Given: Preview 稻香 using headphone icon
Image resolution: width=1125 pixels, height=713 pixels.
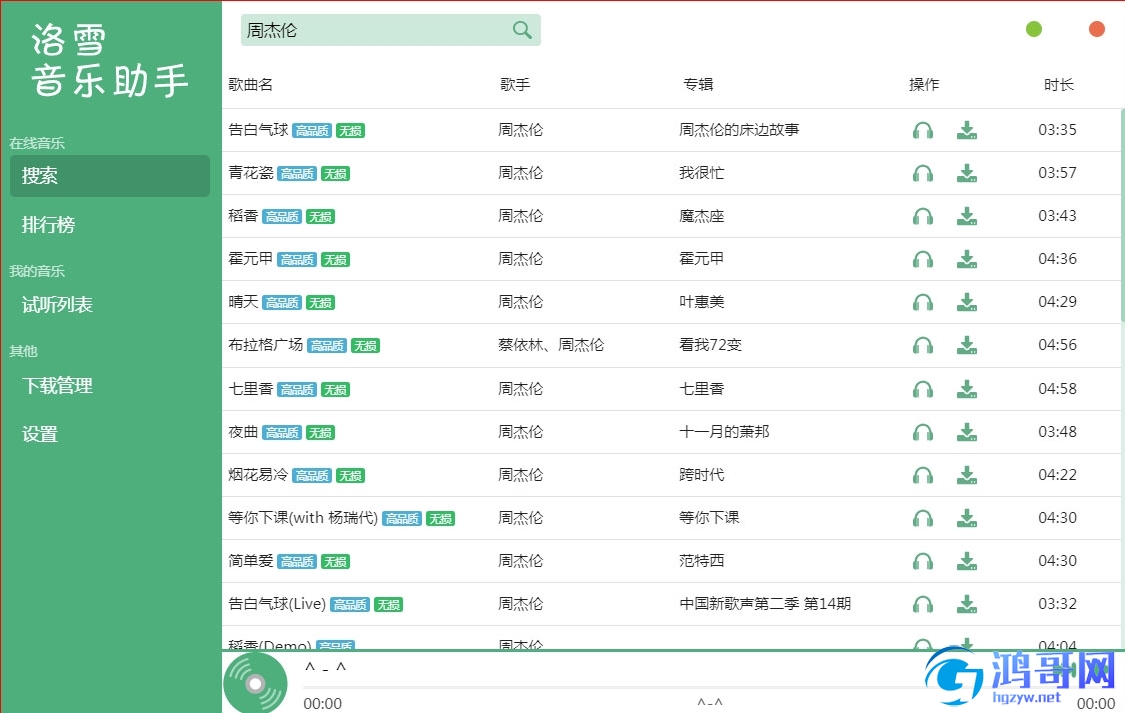Looking at the screenshot, I should [x=923, y=217].
